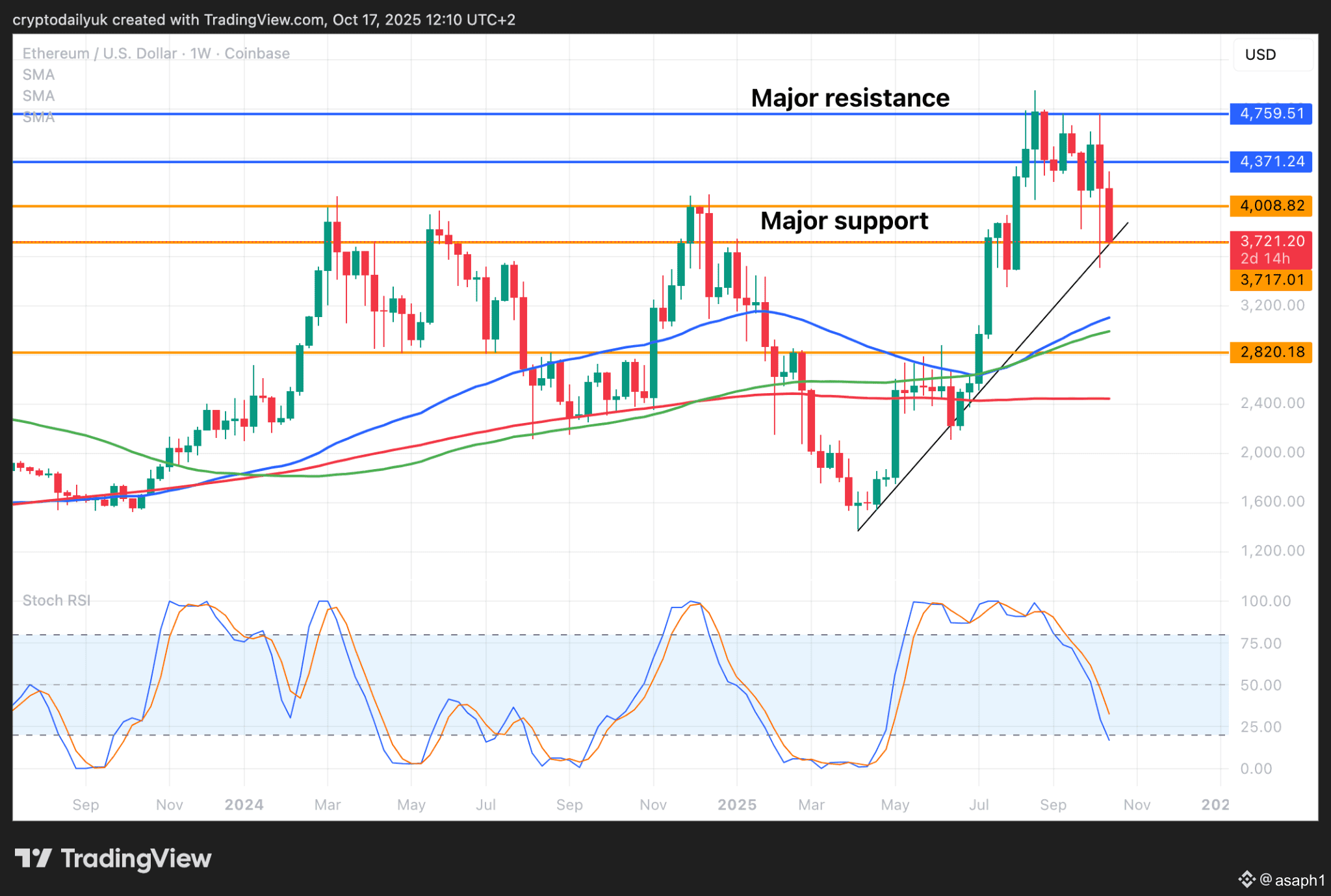
Task: Click the Ethereum / U.S. Dollar symbol title
Action: point(99,53)
